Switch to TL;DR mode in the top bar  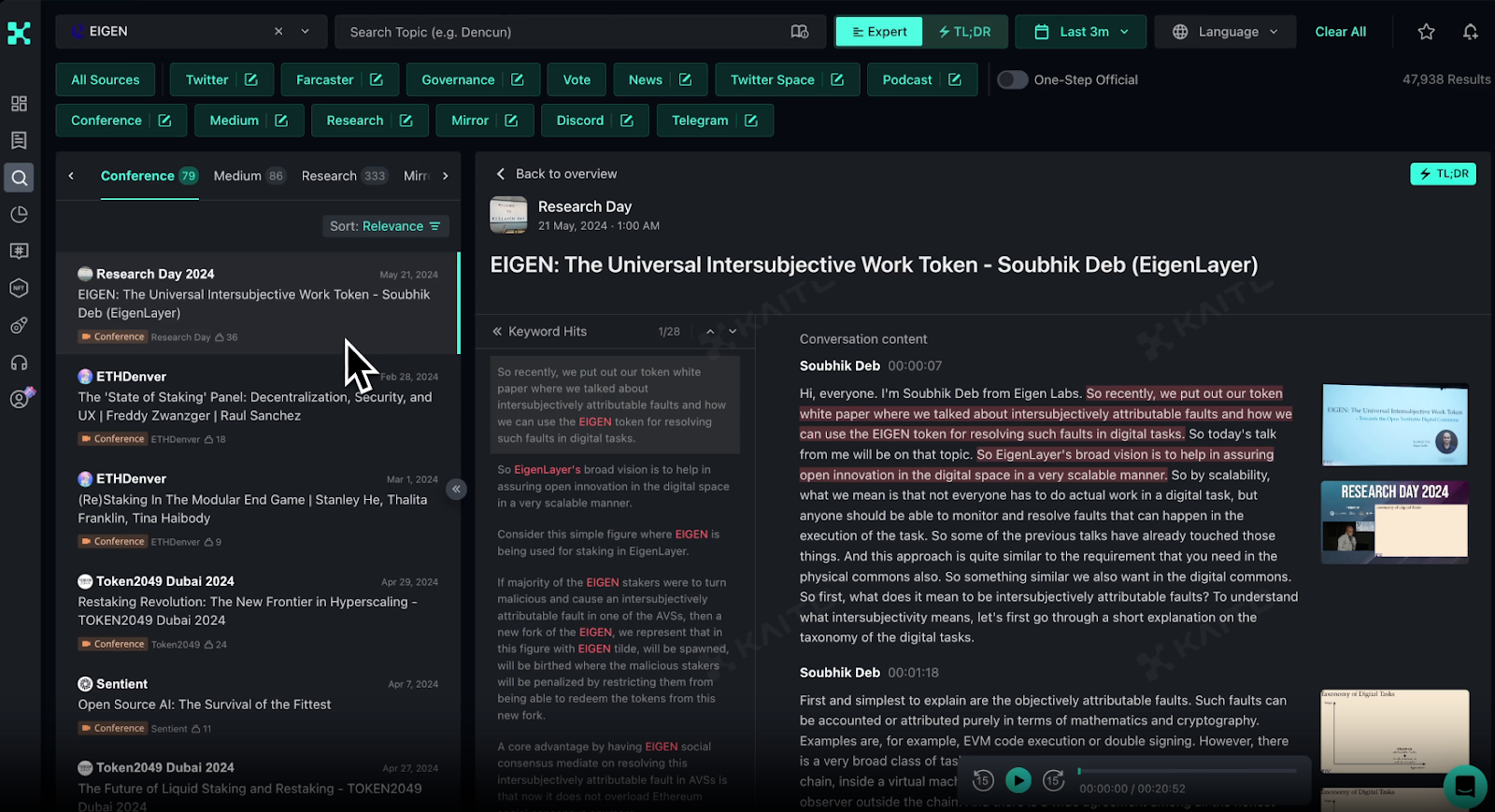coord(964,32)
